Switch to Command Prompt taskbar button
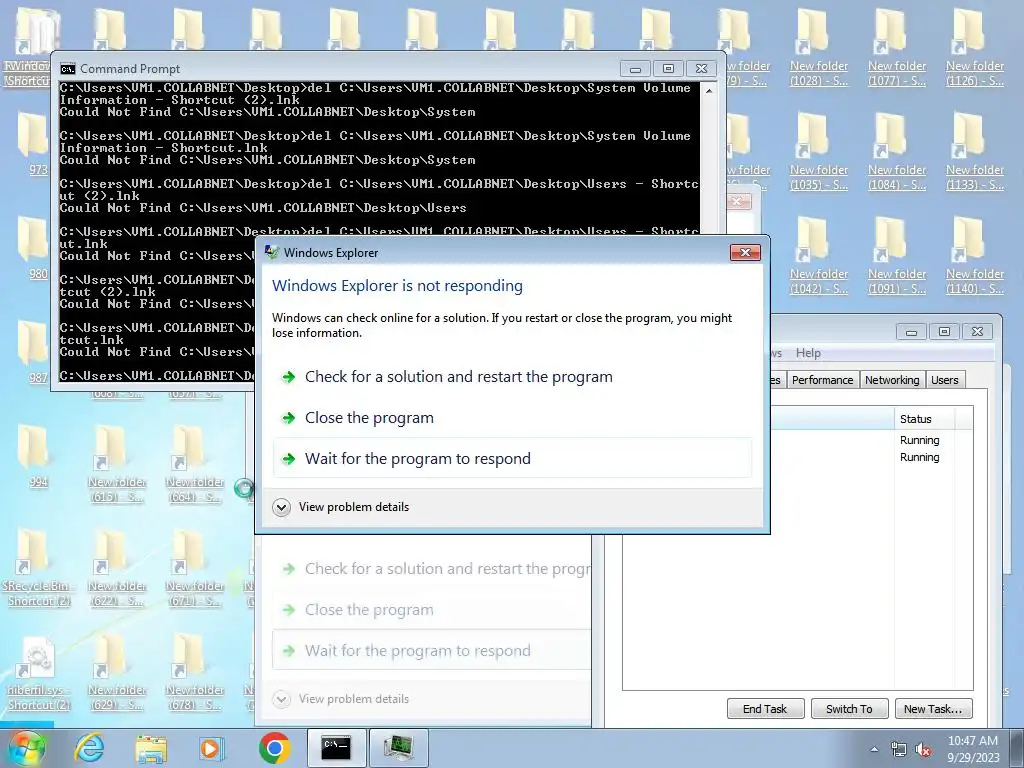This screenshot has height=768, width=1024. (336, 748)
